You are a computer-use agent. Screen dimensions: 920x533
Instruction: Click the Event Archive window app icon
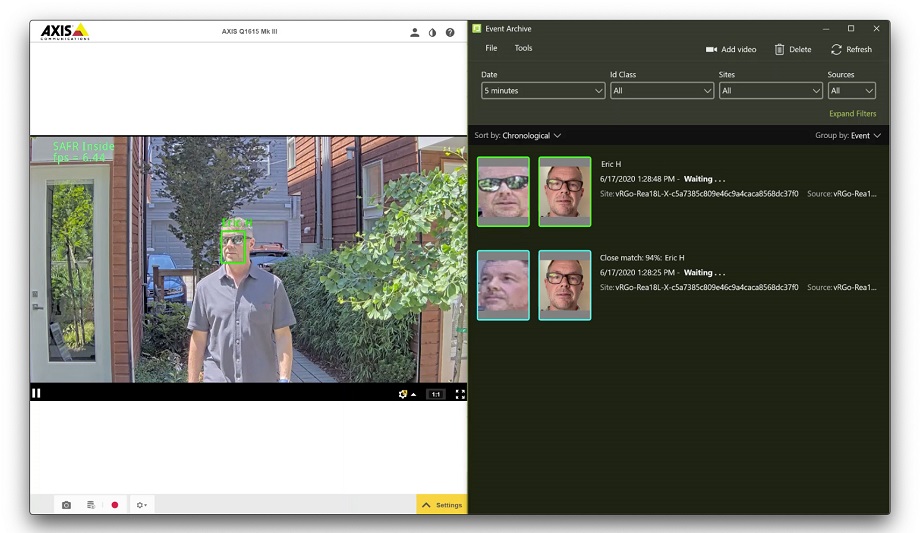pos(477,28)
